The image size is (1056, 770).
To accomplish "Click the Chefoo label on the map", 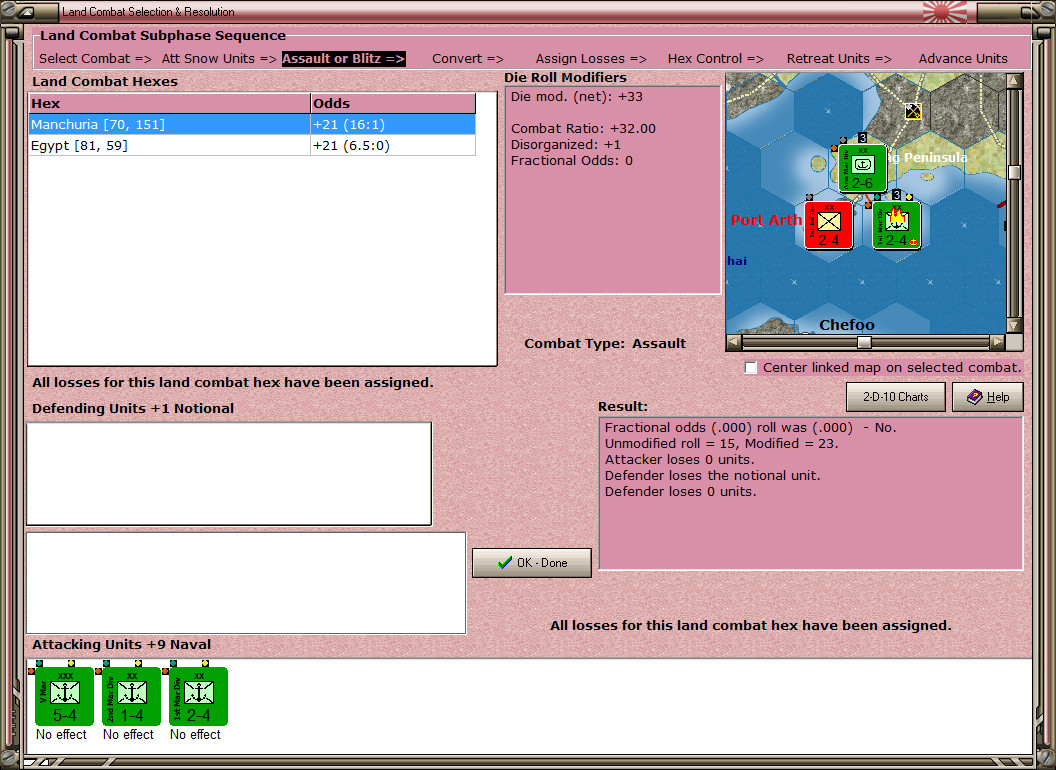I will point(847,325).
